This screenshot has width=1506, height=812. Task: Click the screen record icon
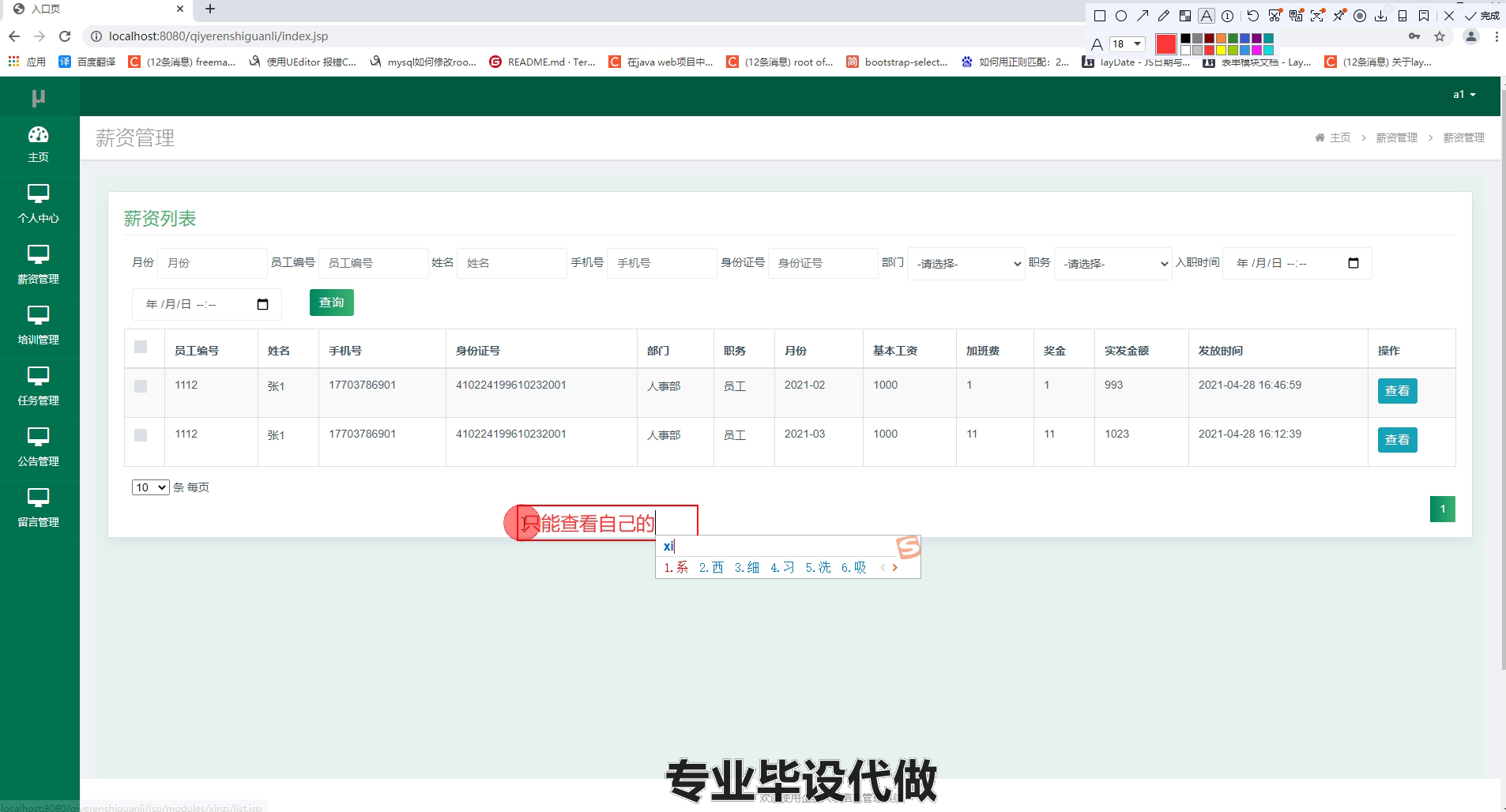click(1360, 16)
